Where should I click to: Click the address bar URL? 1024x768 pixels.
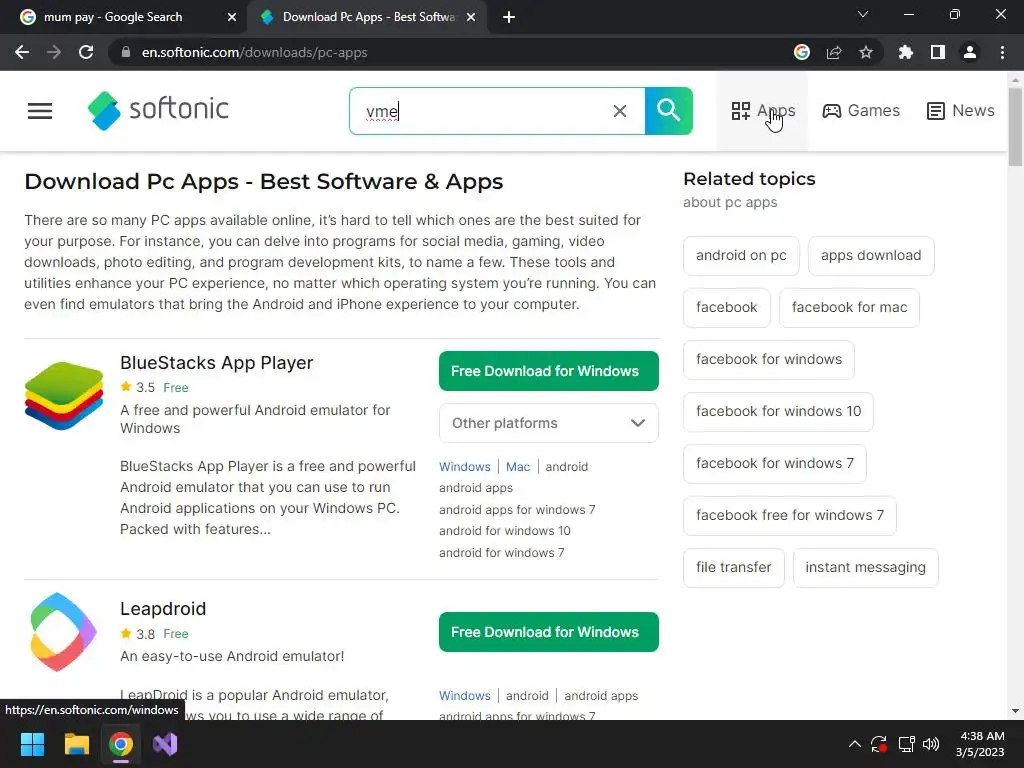coord(254,52)
